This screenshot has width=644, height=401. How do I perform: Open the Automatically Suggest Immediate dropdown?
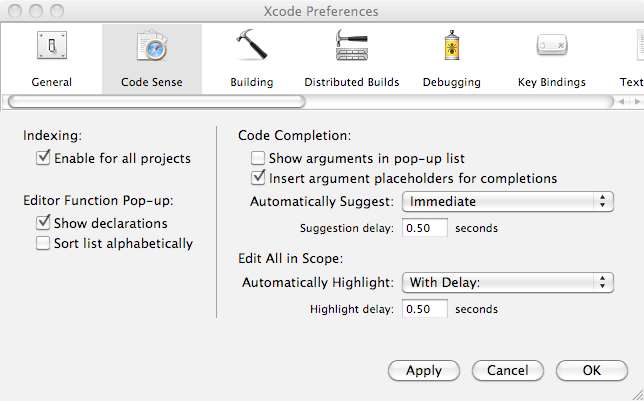507,201
